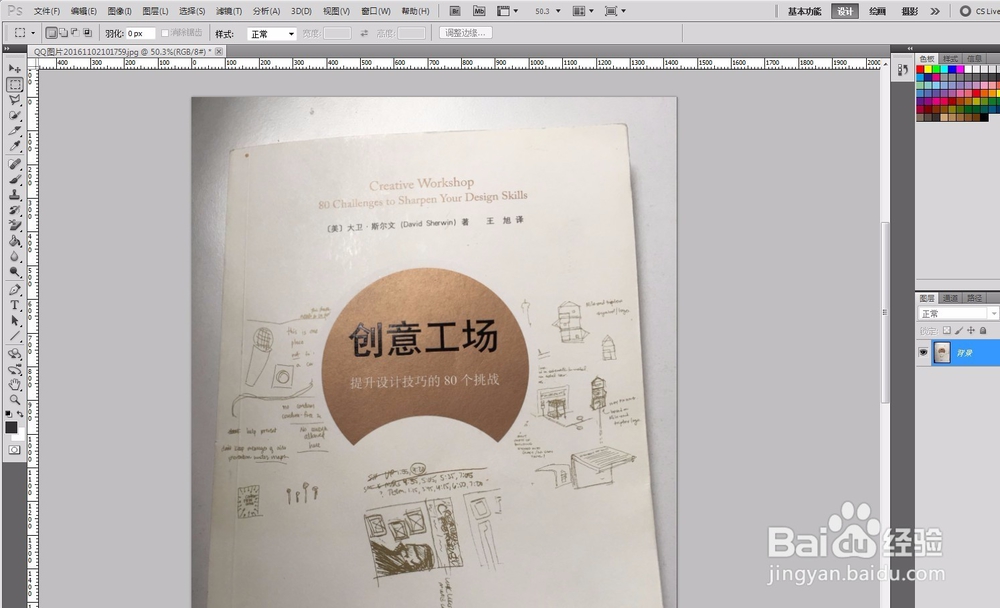1000x608 pixels.
Task: Select the Quick Selection tool
Action: (x=14, y=115)
